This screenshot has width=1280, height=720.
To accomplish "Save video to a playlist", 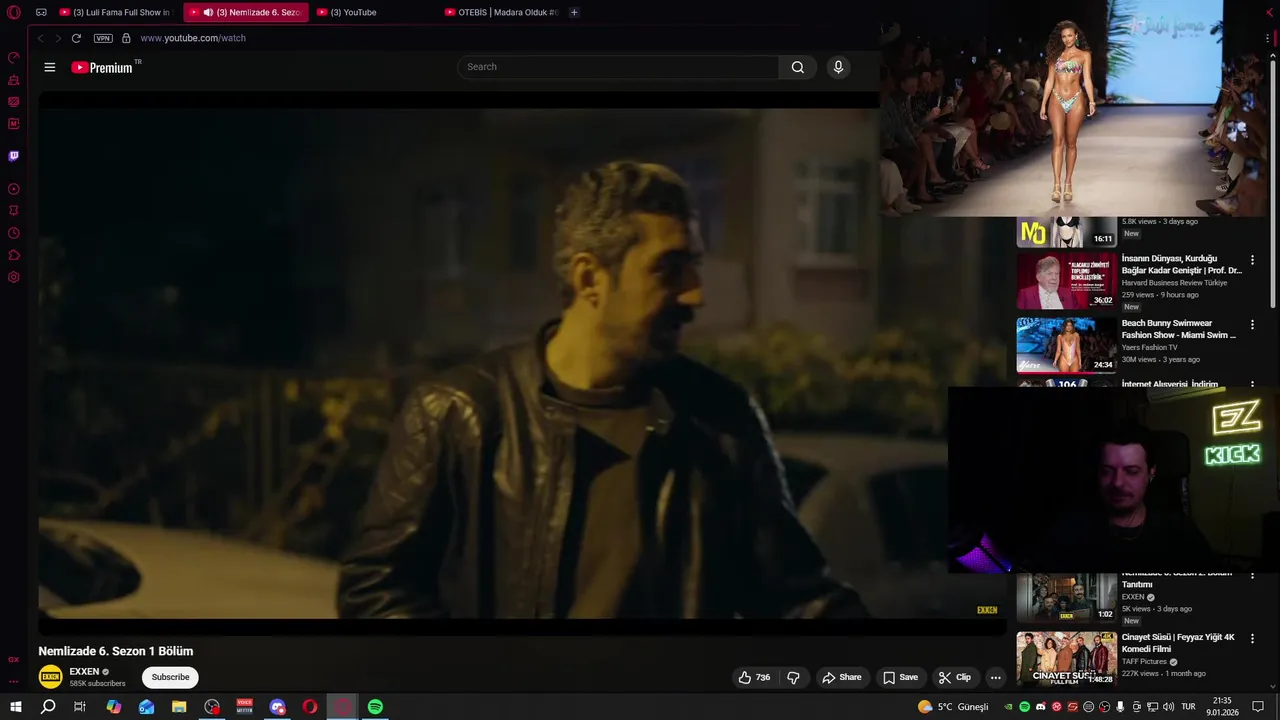I will click(900, 677).
